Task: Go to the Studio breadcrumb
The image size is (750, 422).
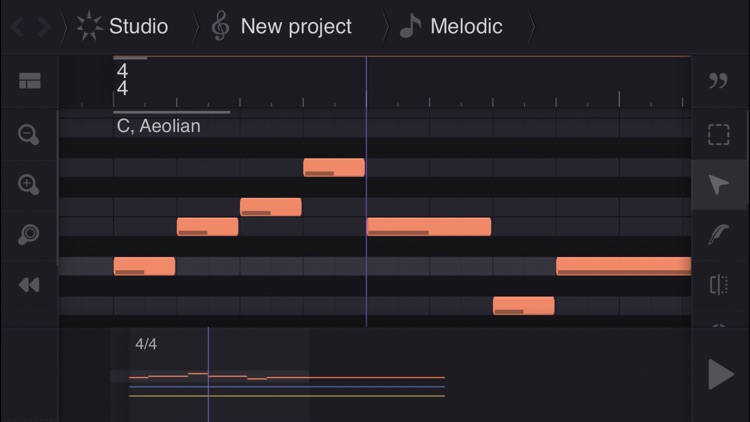Action: (x=124, y=26)
